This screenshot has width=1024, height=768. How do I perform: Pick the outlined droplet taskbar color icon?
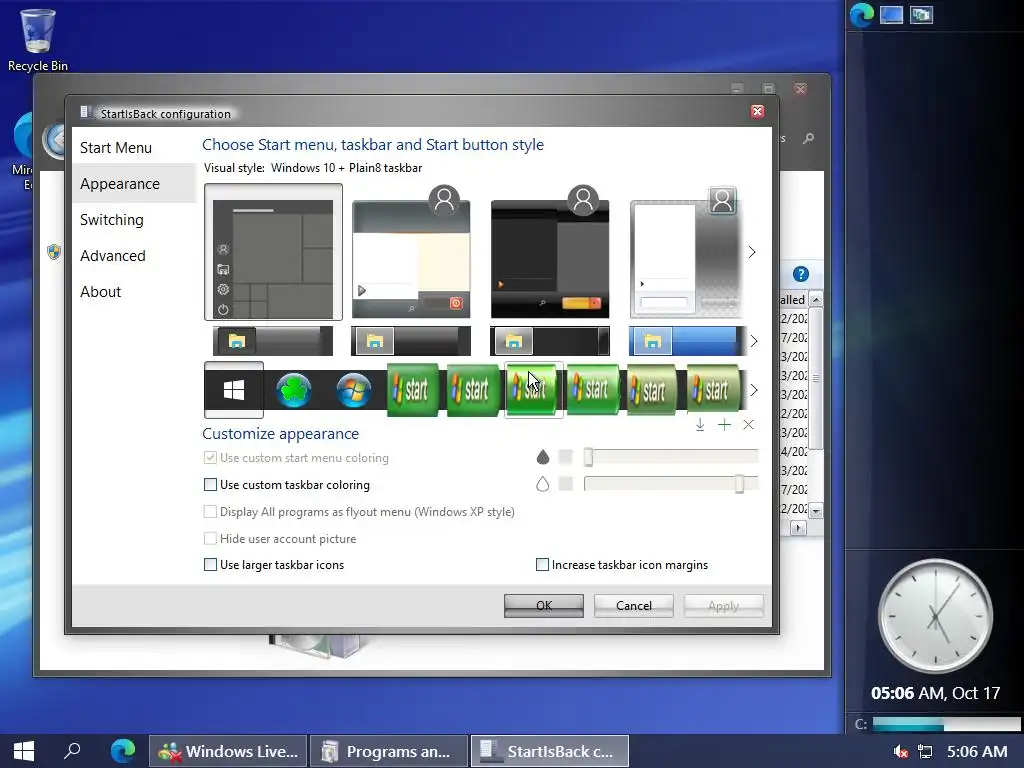543,484
